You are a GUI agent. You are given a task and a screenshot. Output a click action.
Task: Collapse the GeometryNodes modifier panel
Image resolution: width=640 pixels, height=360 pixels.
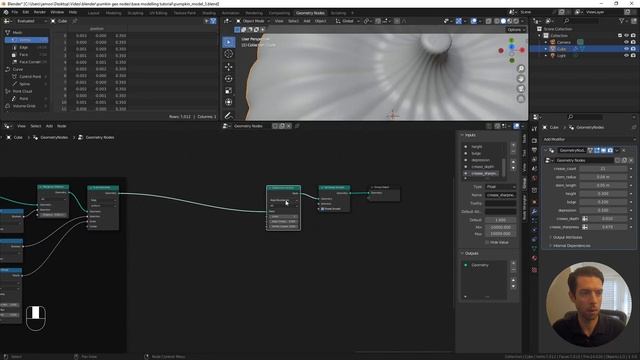tap(546, 151)
